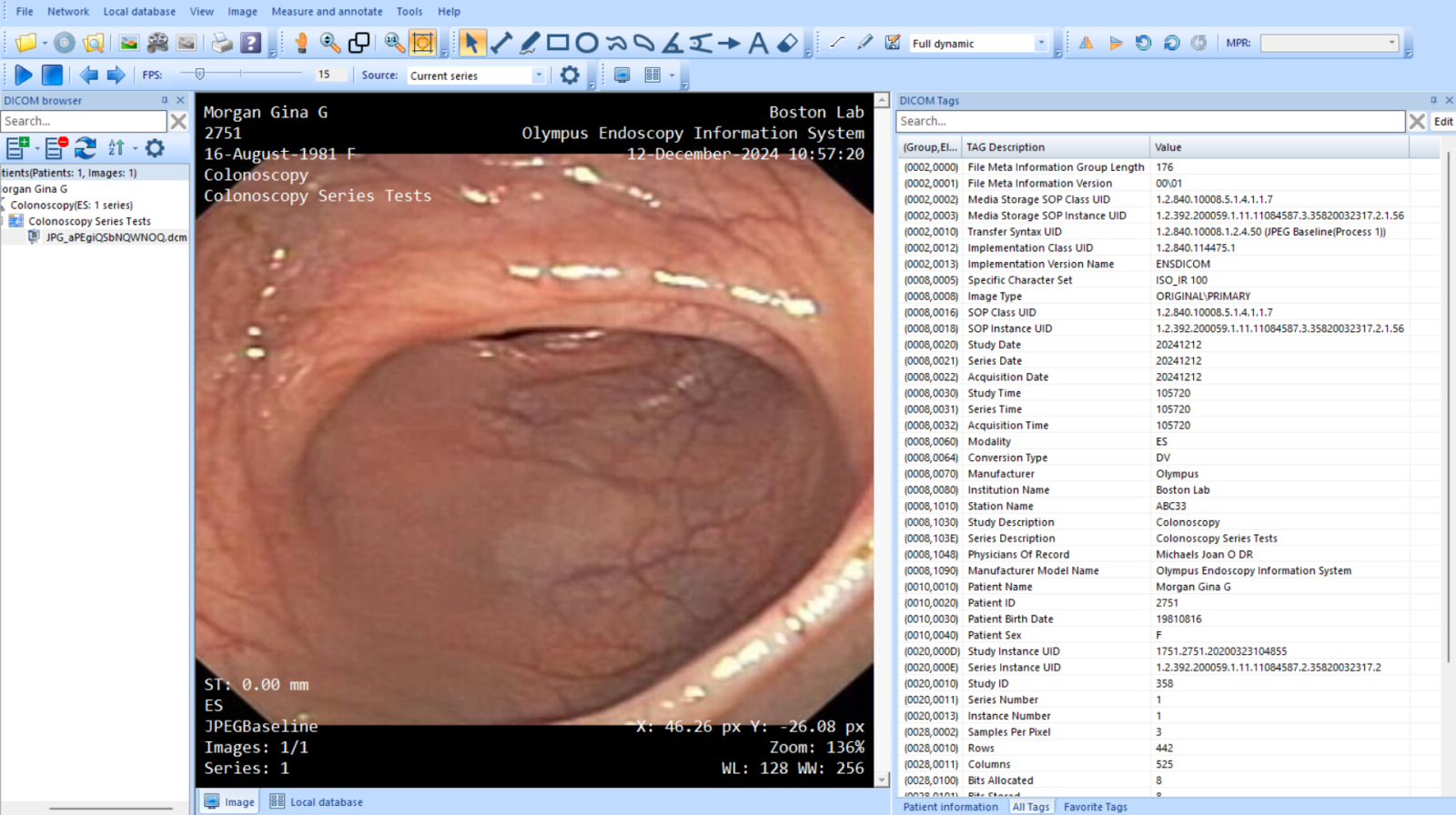The width and height of the screenshot is (1456, 815).
Task: Activate the pan hand tool
Action: [x=301, y=43]
